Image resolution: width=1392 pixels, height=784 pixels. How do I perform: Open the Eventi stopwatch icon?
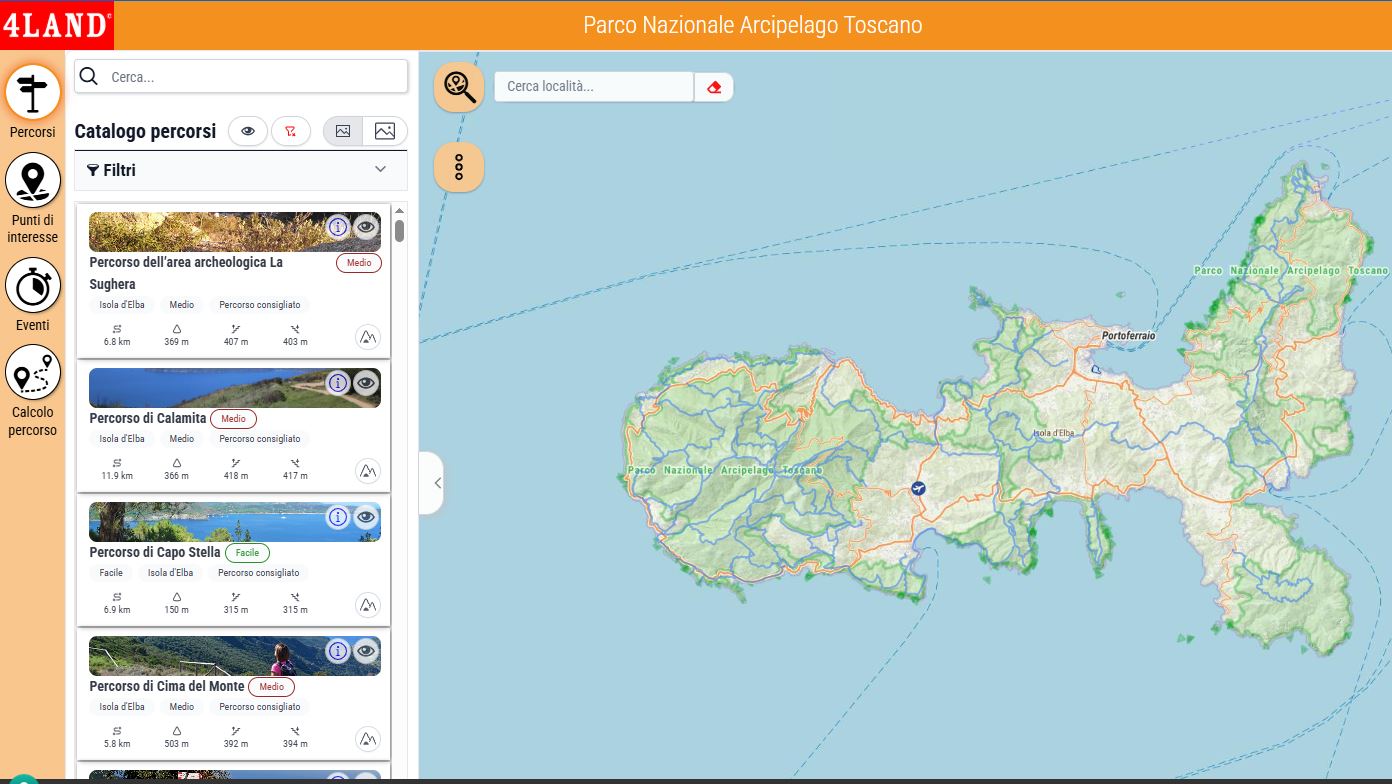[33, 285]
